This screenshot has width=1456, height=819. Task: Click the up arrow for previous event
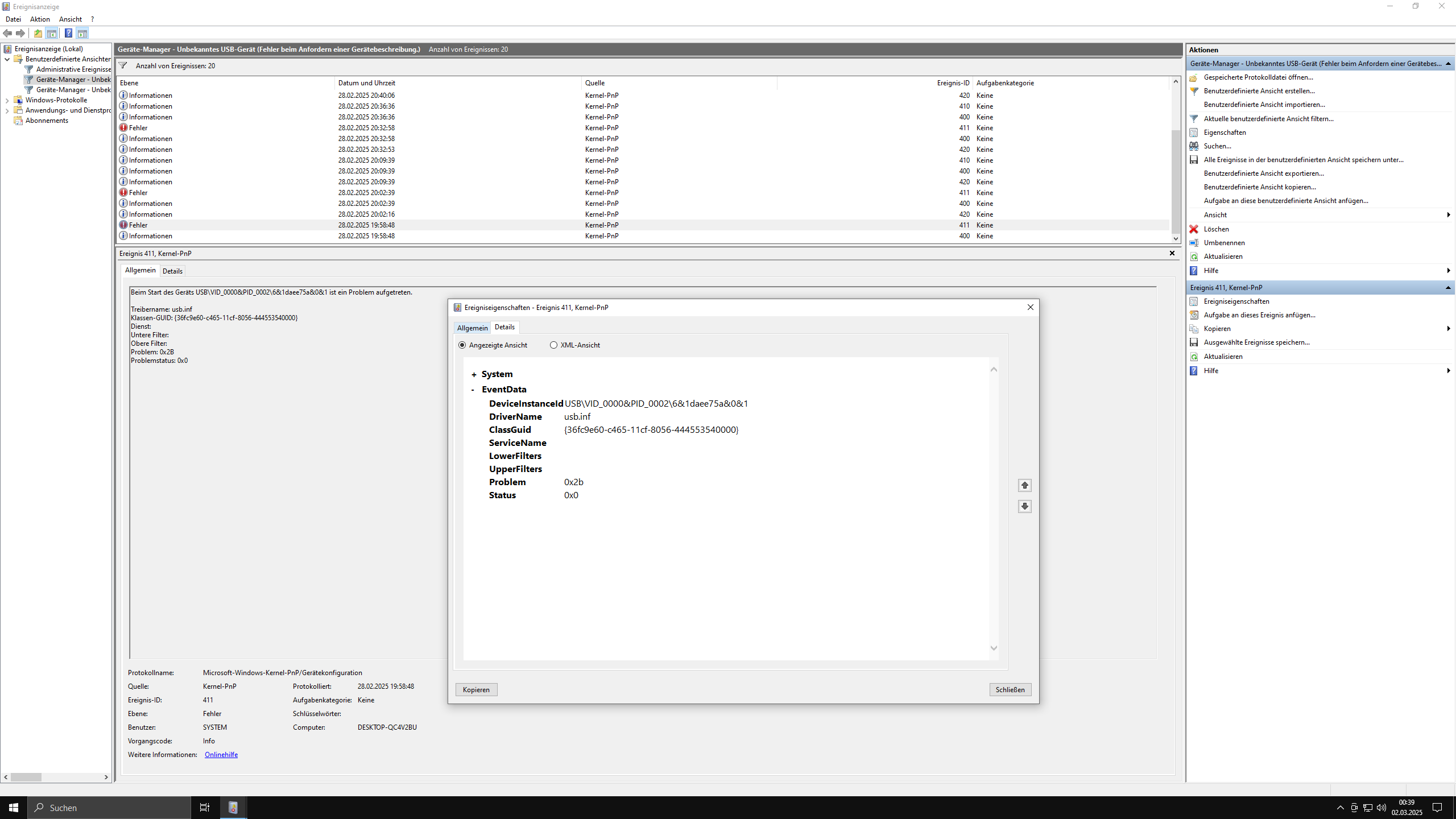(1024, 485)
